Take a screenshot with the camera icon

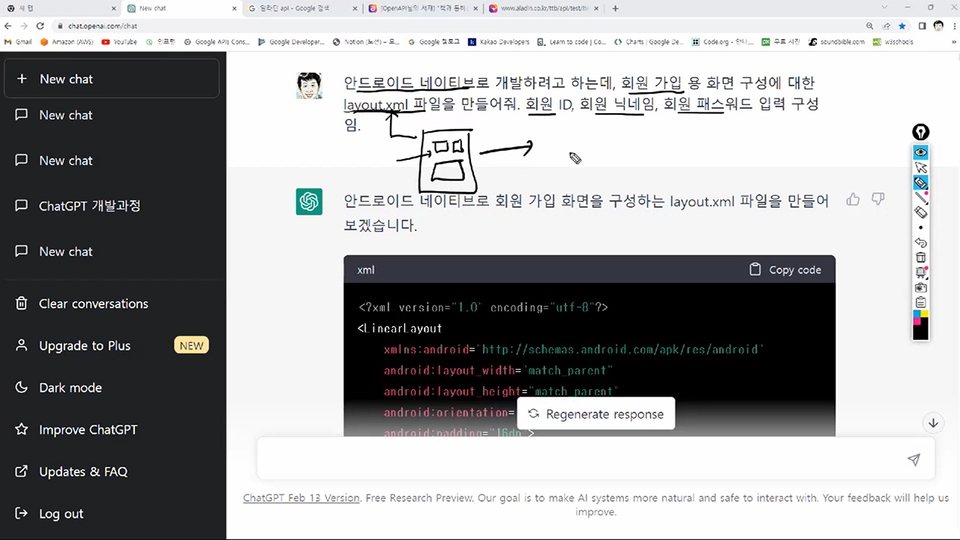920,287
